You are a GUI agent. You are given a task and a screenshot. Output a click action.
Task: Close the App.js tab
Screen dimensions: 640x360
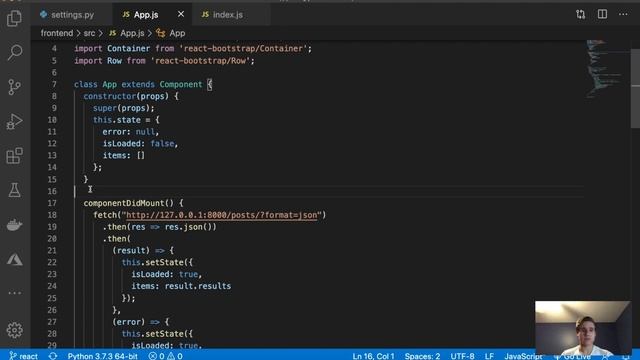[181, 14]
